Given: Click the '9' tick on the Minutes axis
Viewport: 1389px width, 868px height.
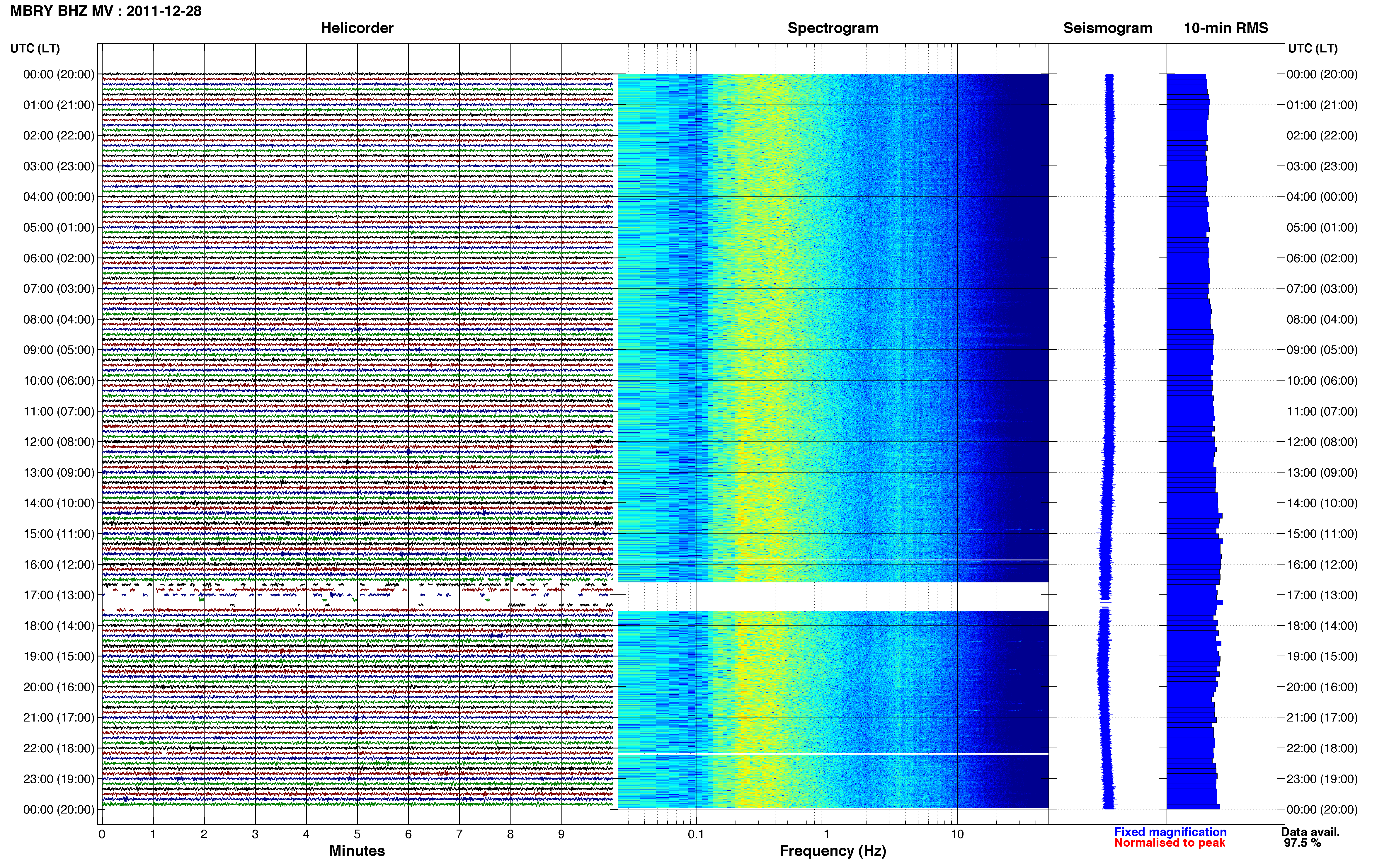Looking at the screenshot, I should [561, 834].
